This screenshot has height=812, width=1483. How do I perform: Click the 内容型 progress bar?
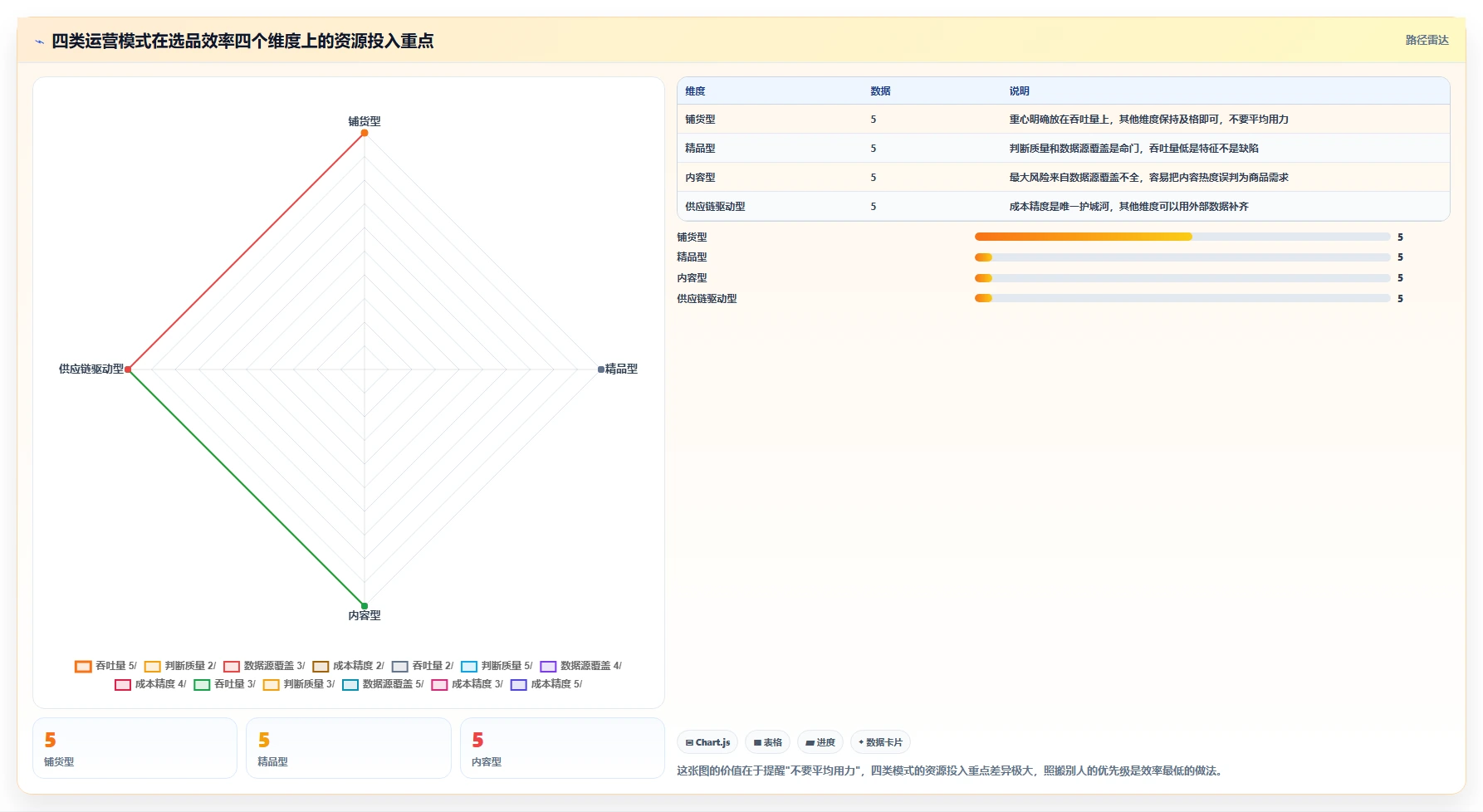tap(1182, 278)
